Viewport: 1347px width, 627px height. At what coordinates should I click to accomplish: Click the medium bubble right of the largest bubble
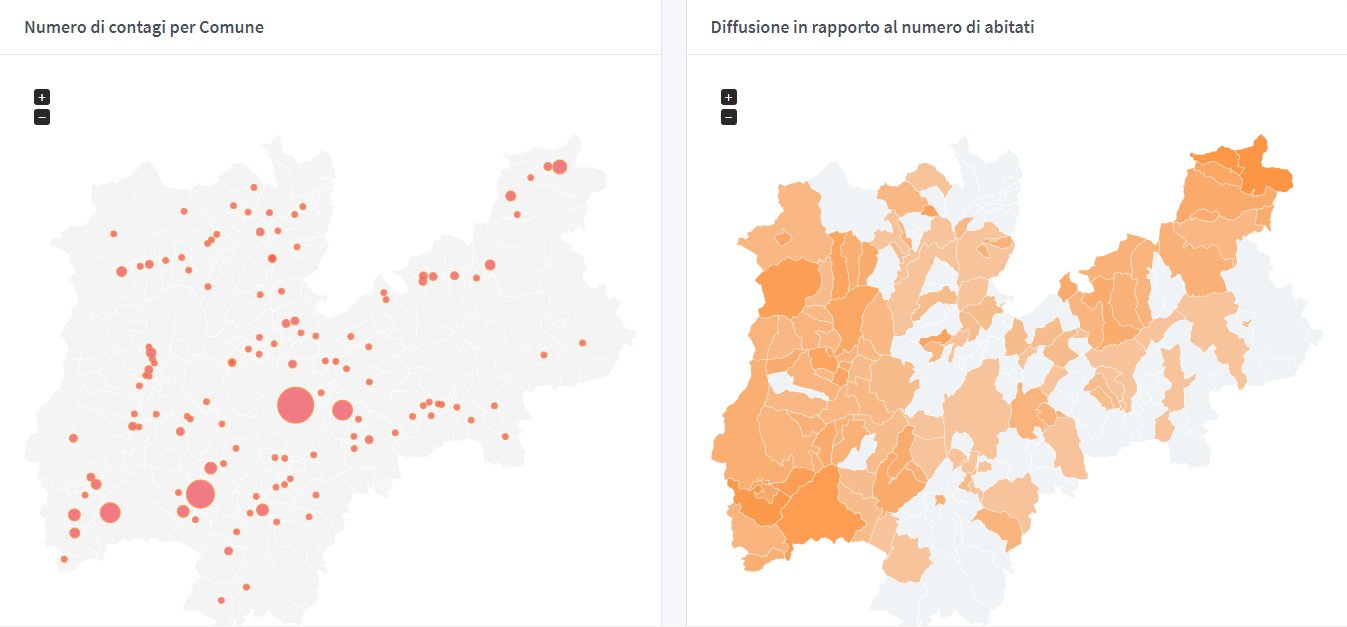pyautogui.click(x=342, y=410)
